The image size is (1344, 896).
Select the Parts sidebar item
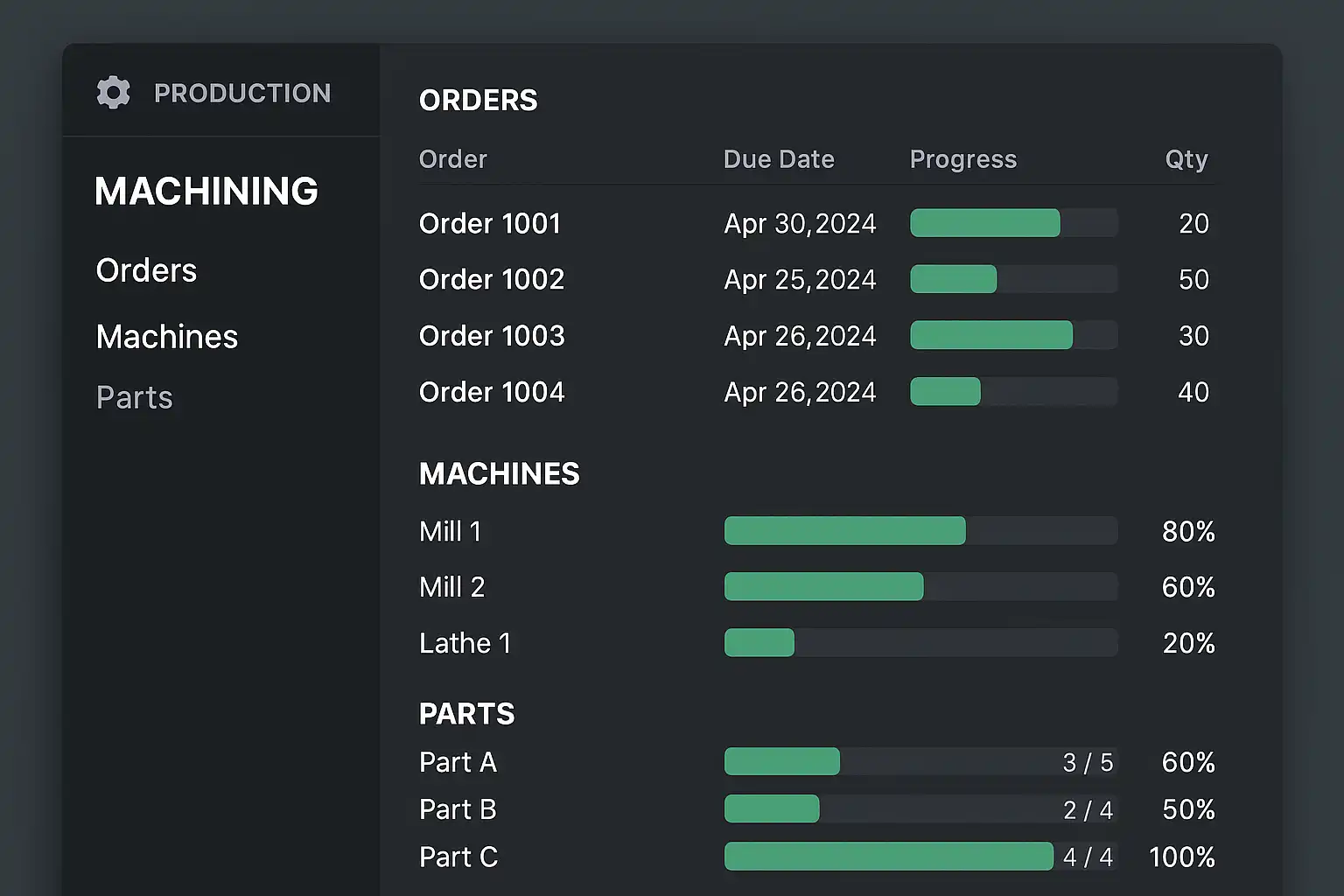click(135, 398)
